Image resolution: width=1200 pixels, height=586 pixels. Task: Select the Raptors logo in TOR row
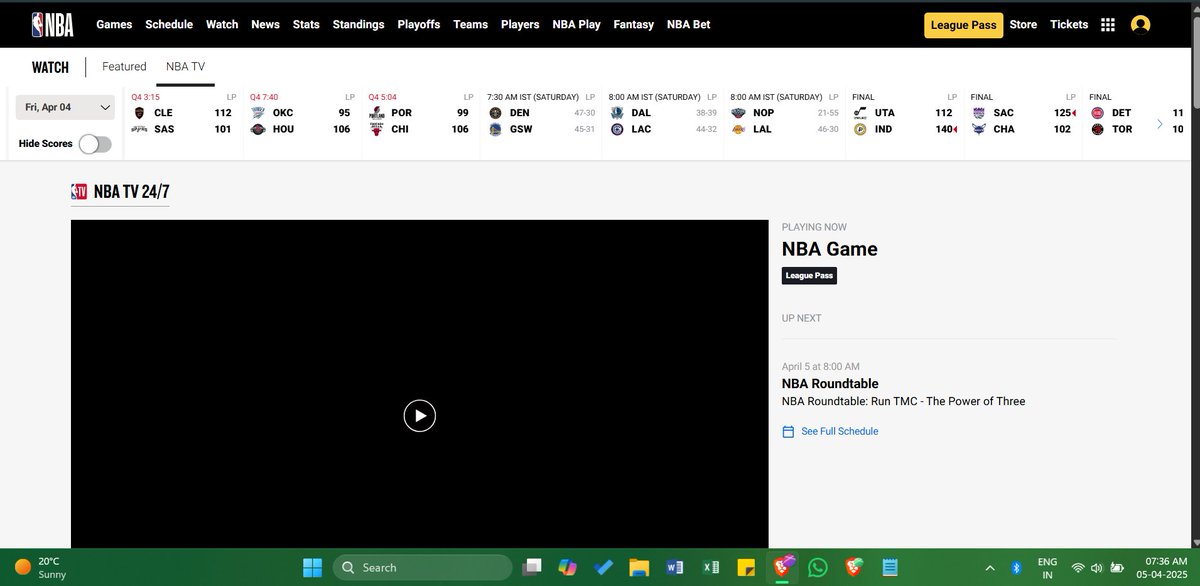(x=1097, y=129)
